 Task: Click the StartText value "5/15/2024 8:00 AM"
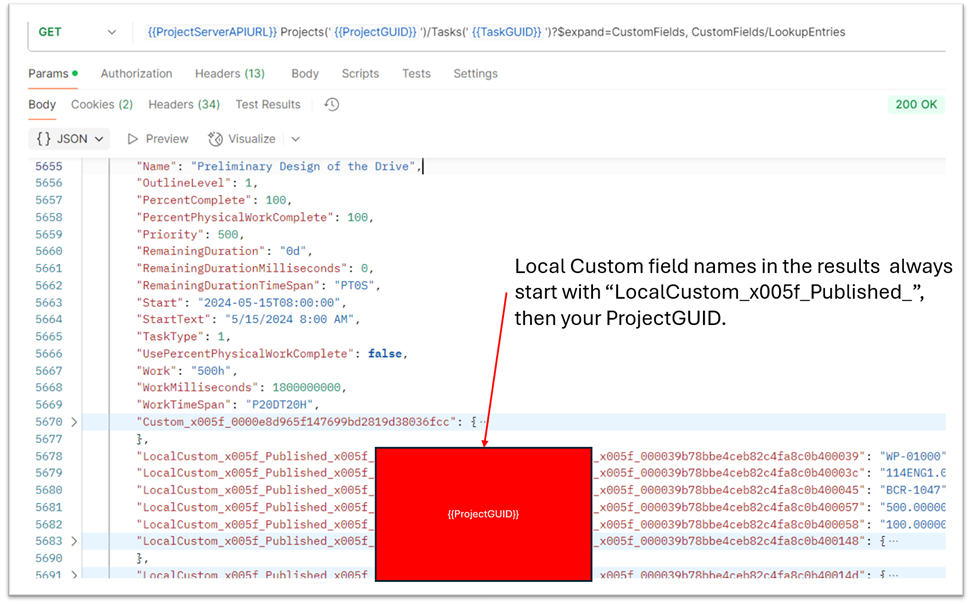click(x=289, y=319)
